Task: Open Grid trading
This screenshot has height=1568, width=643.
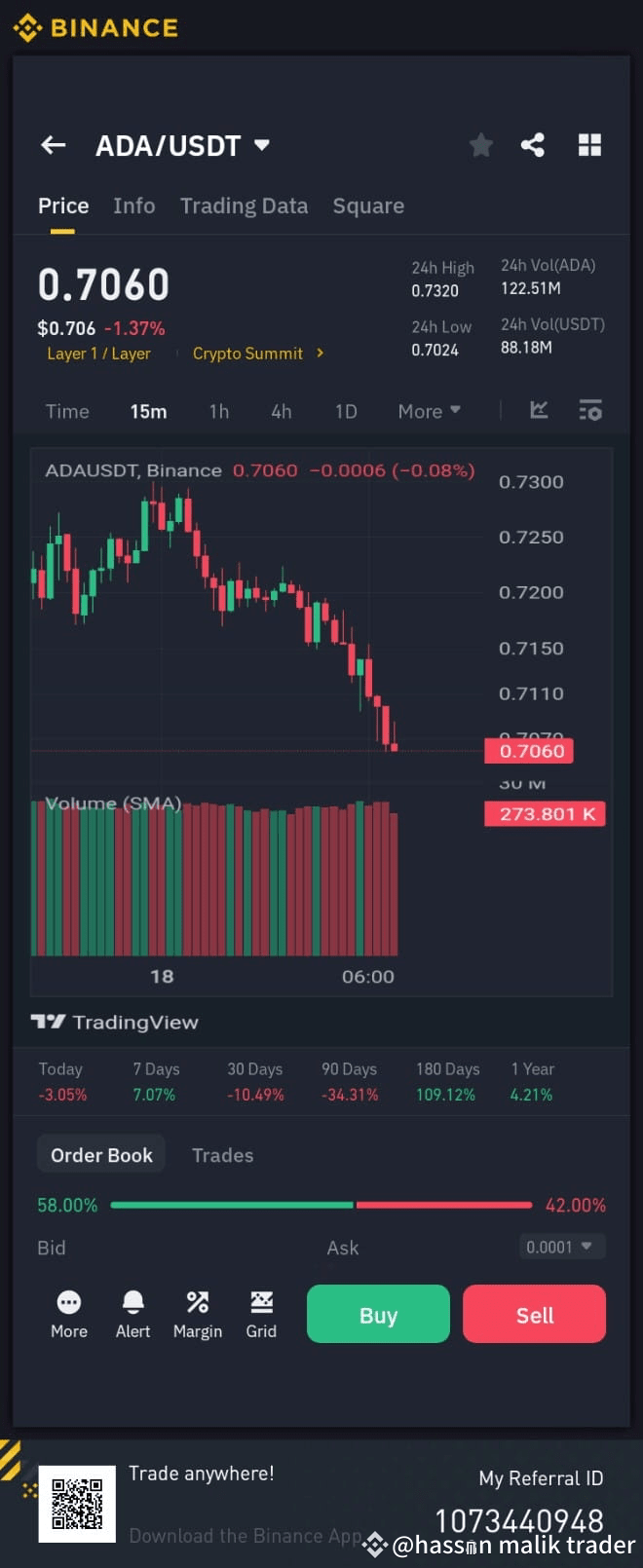Action: [x=261, y=1314]
